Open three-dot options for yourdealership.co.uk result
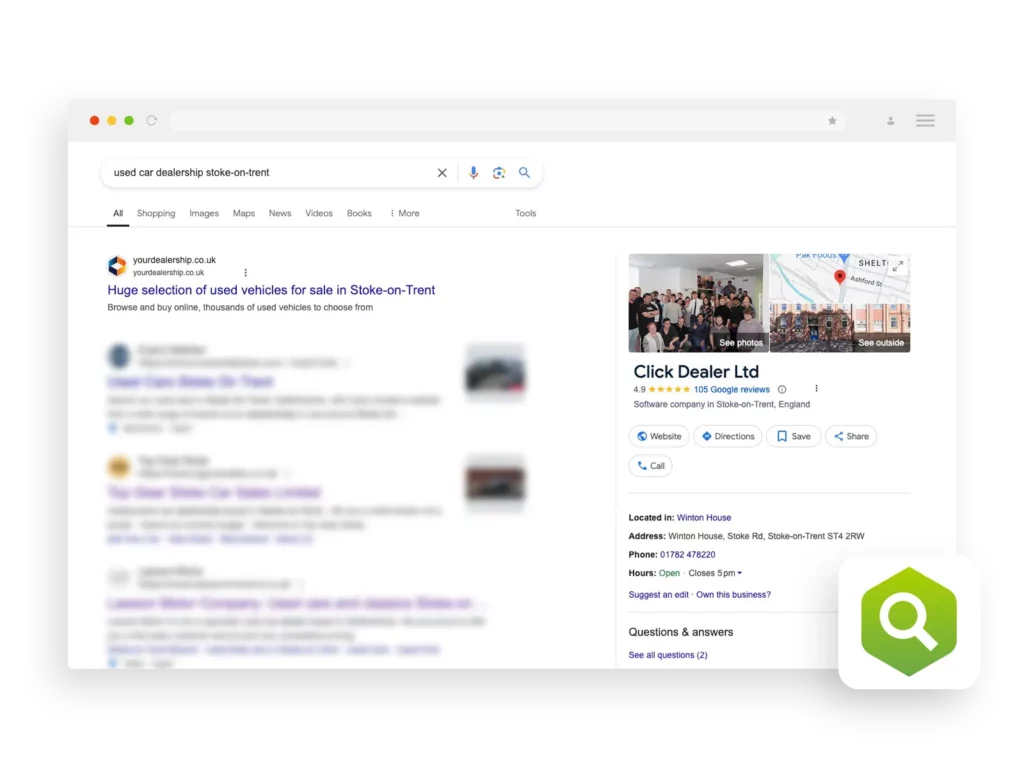This screenshot has height=768, width=1024. [246, 273]
